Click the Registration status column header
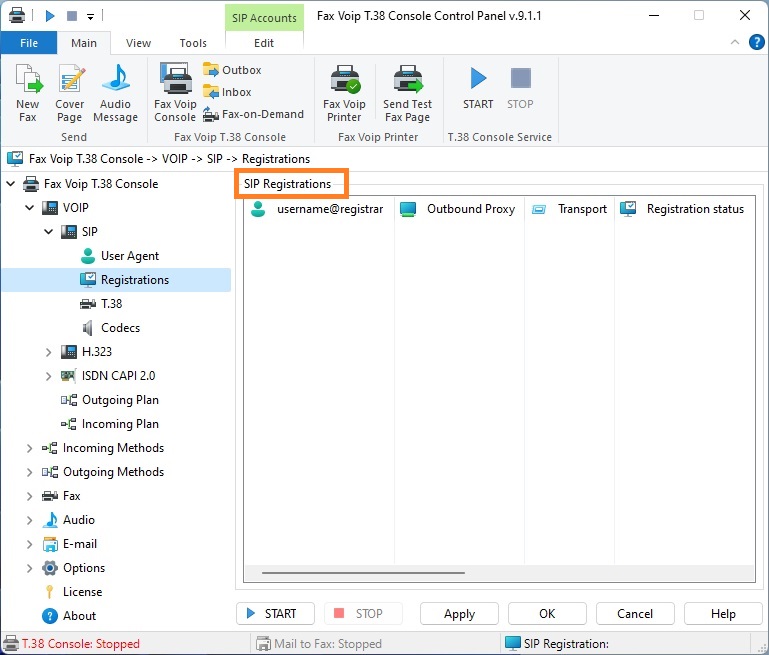Viewport: 769px width, 655px height. tap(685, 209)
